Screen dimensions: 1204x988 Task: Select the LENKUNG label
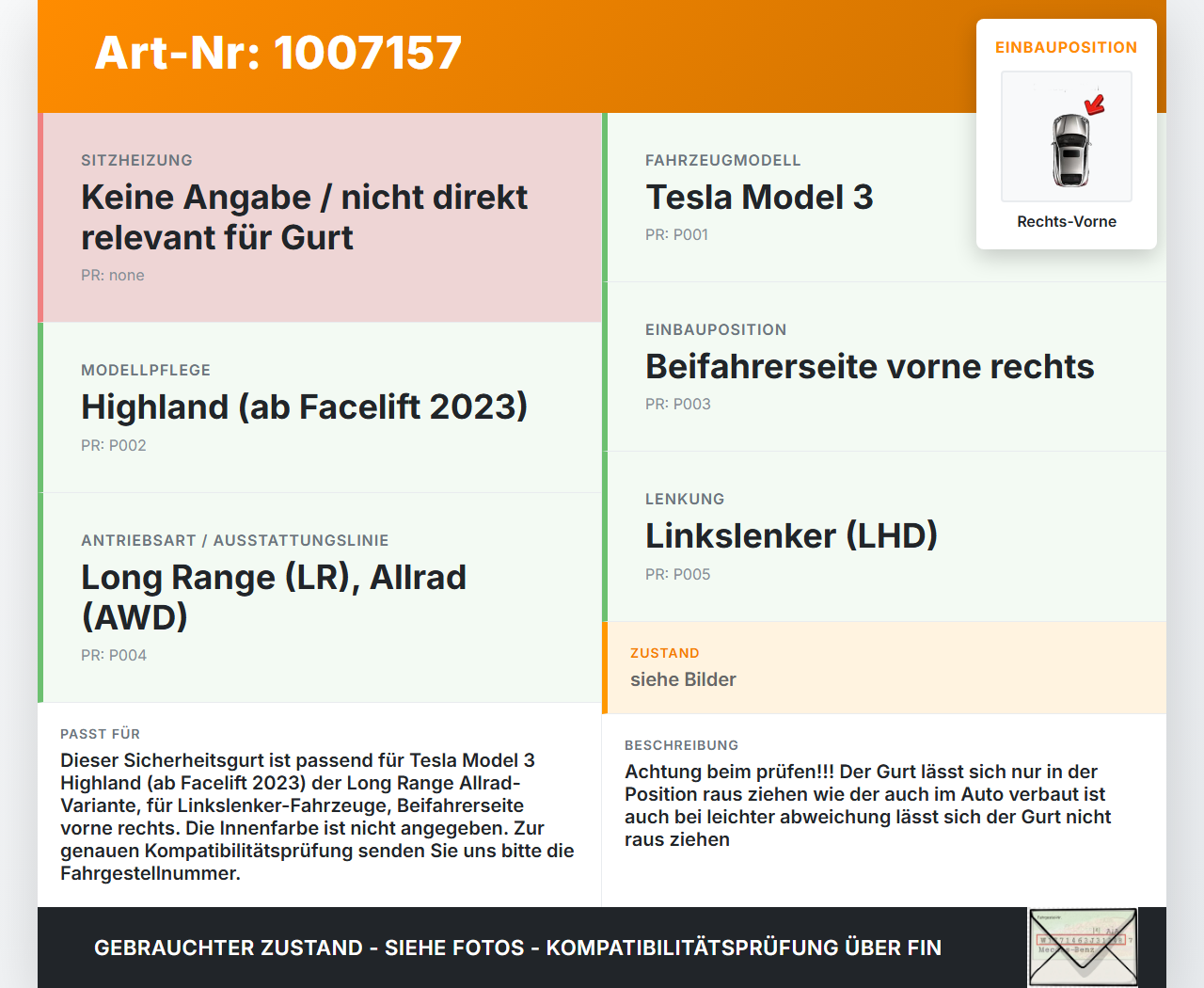[x=685, y=500]
